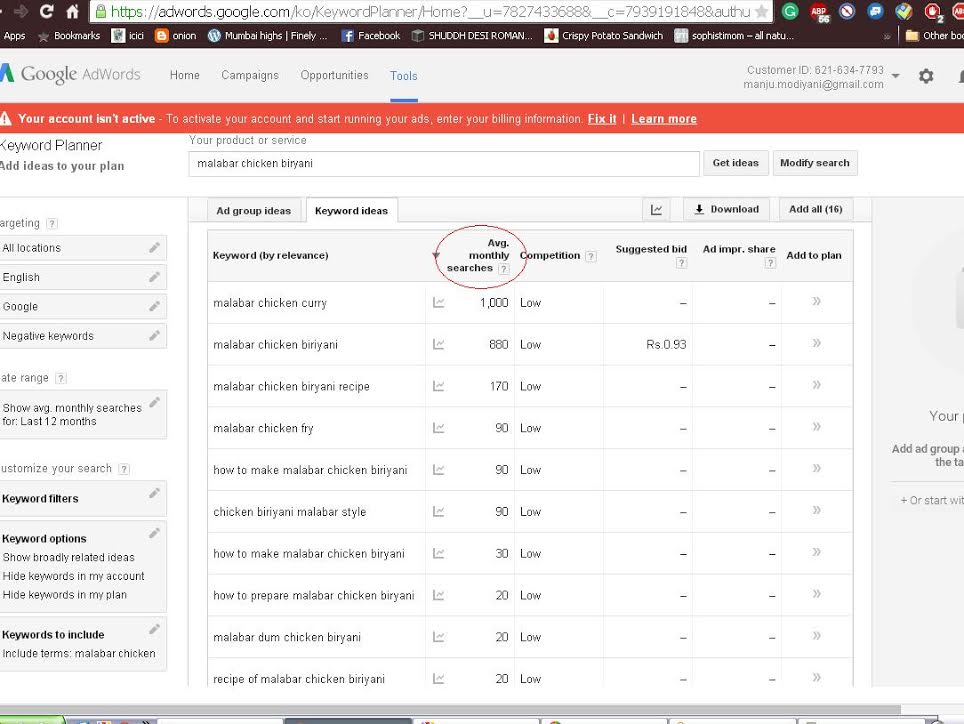Show trend chart for malabar chicken biryani recipe

(438, 386)
